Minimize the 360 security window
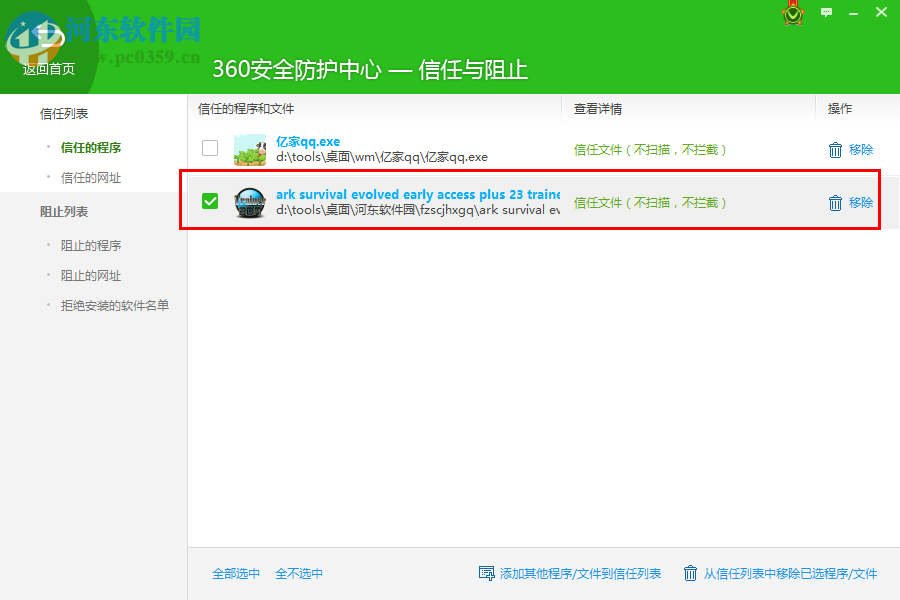The image size is (900, 600). coord(854,13)
